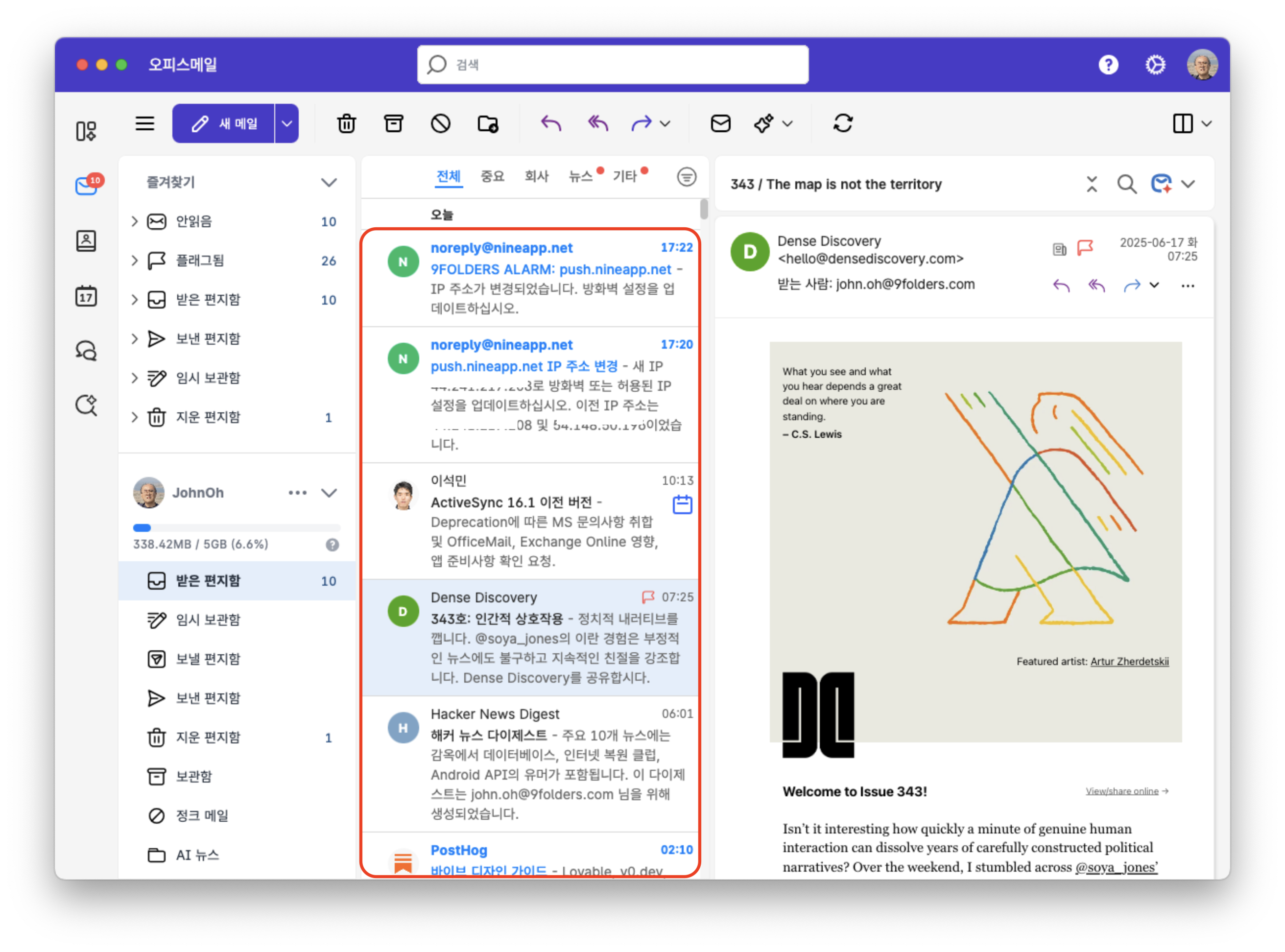Open new mail dropdown arrow
This screenshot has width=1285, height=952.
point(287,123)
